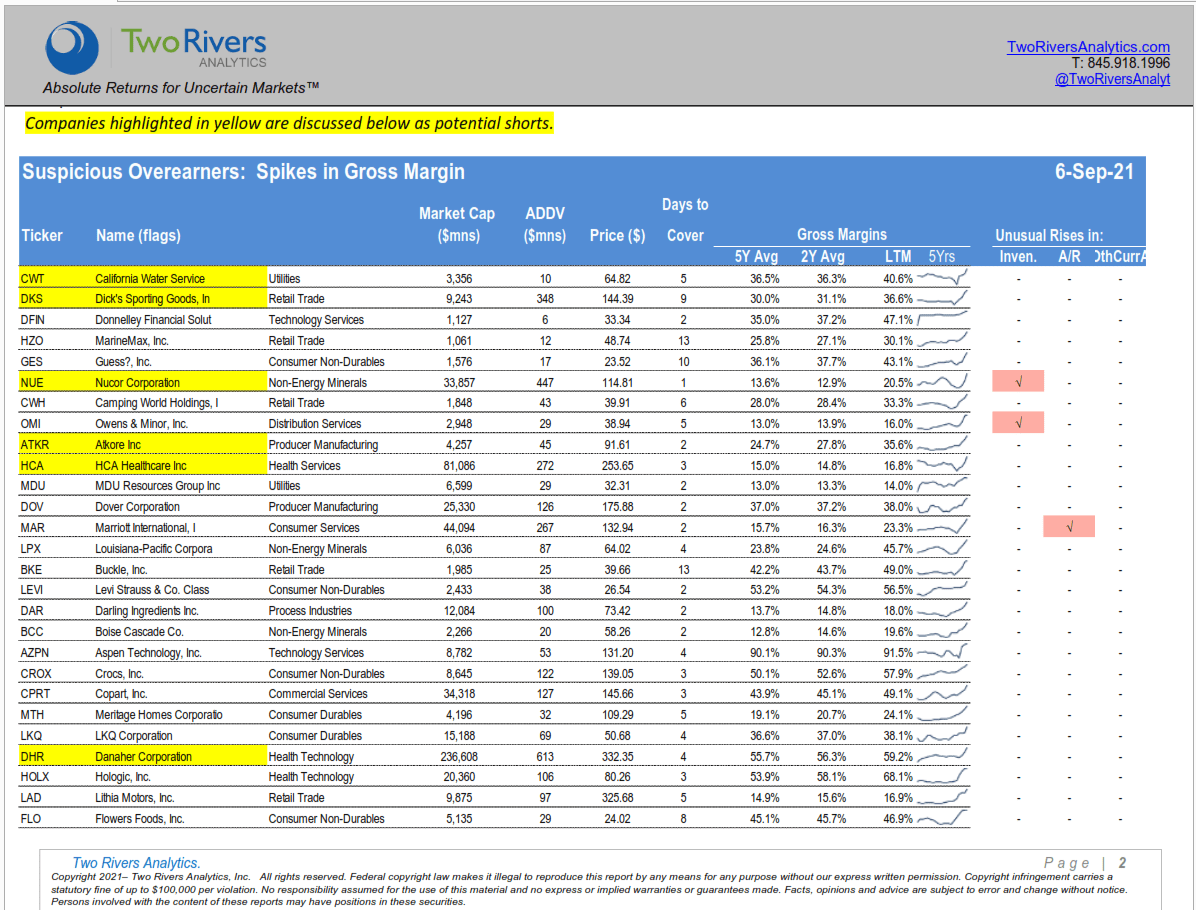Click Darling Ingredients sector Process Industries
Viewport: 1196px width, 910px height.
pos(310,611)
